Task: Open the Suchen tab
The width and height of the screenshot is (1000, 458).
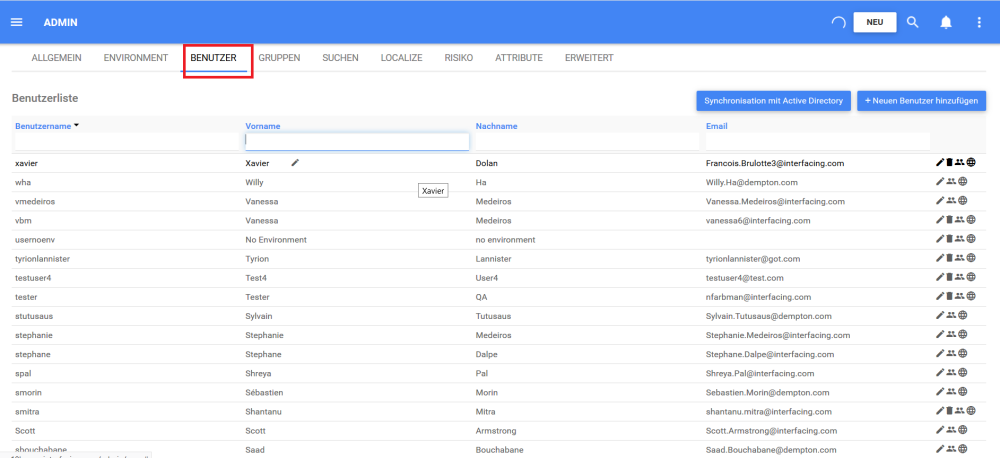Action: pyautogui.click(x=341, y=58)
